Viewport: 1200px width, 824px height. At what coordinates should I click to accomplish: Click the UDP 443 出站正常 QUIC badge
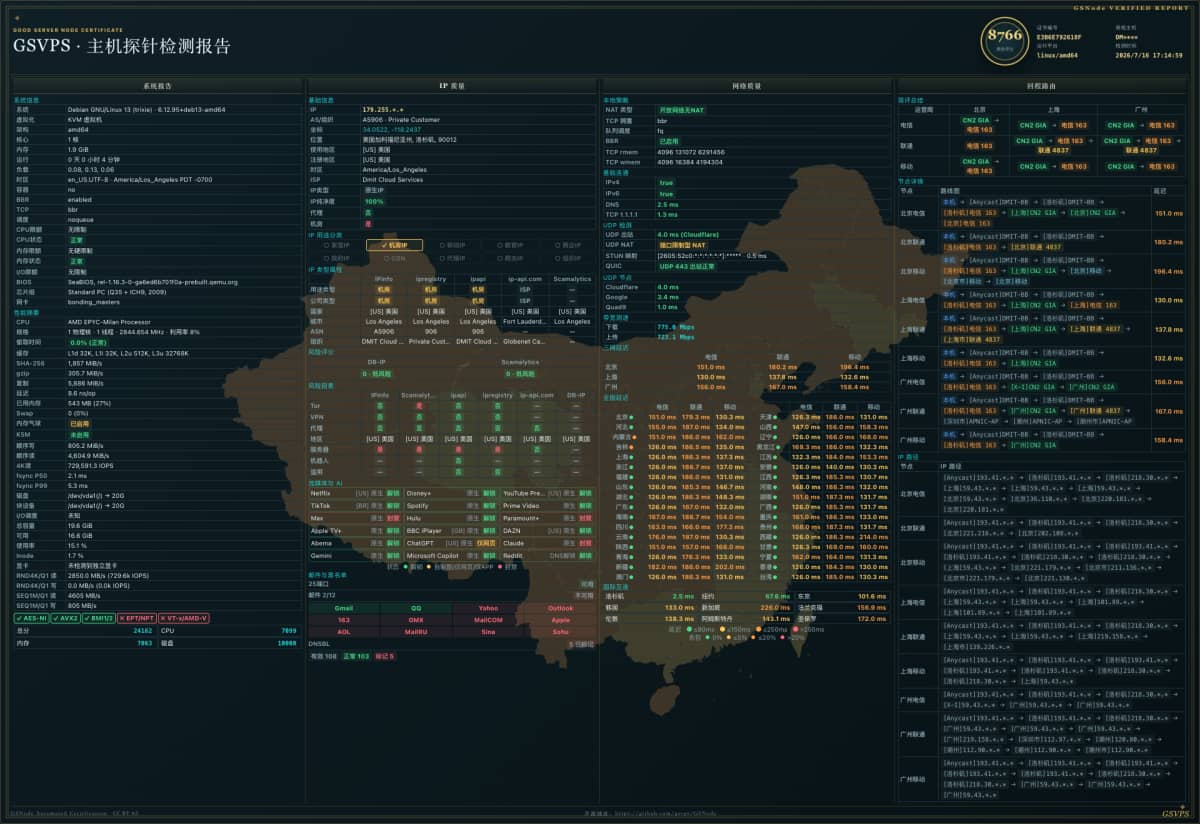click(x=687, y=266)
